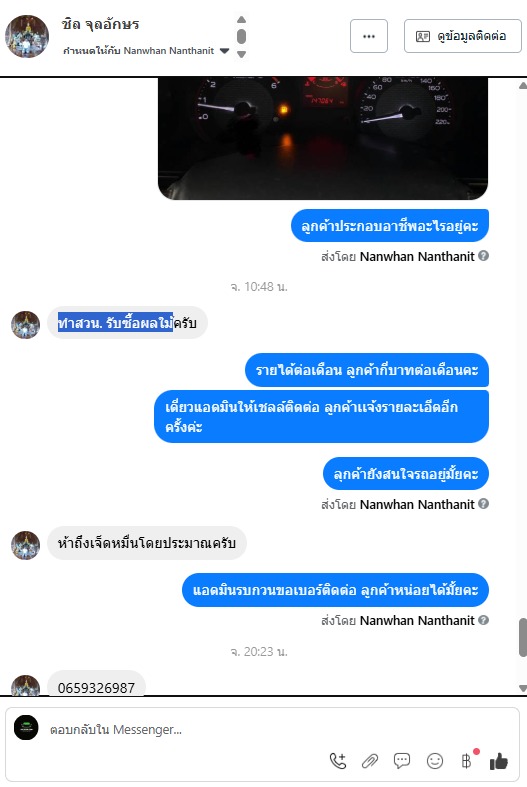Start a call with phone-plus icon
This screenshot has width=527, height=787.
coord(338,761)
